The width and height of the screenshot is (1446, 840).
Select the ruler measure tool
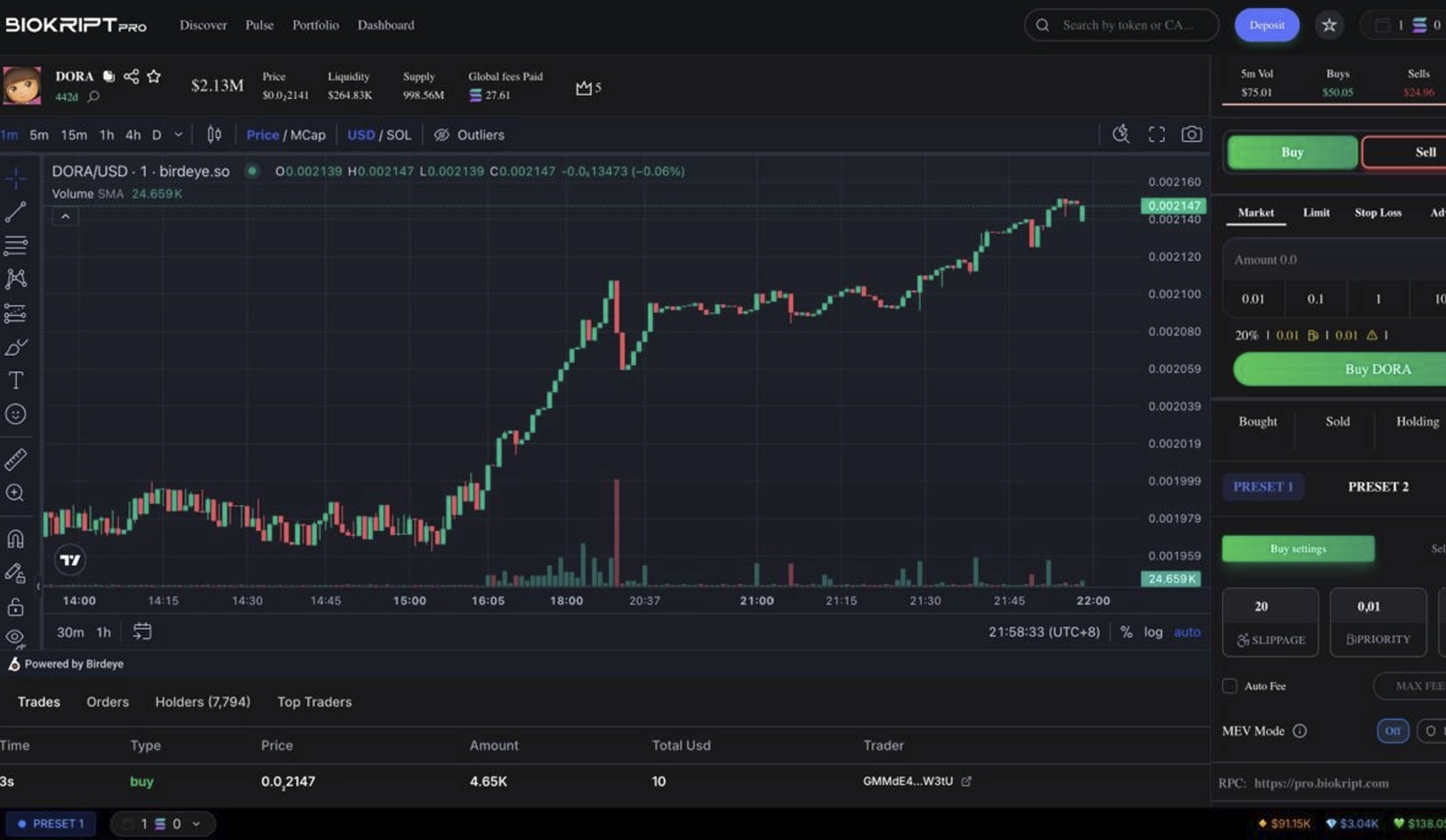coord(15,459)
